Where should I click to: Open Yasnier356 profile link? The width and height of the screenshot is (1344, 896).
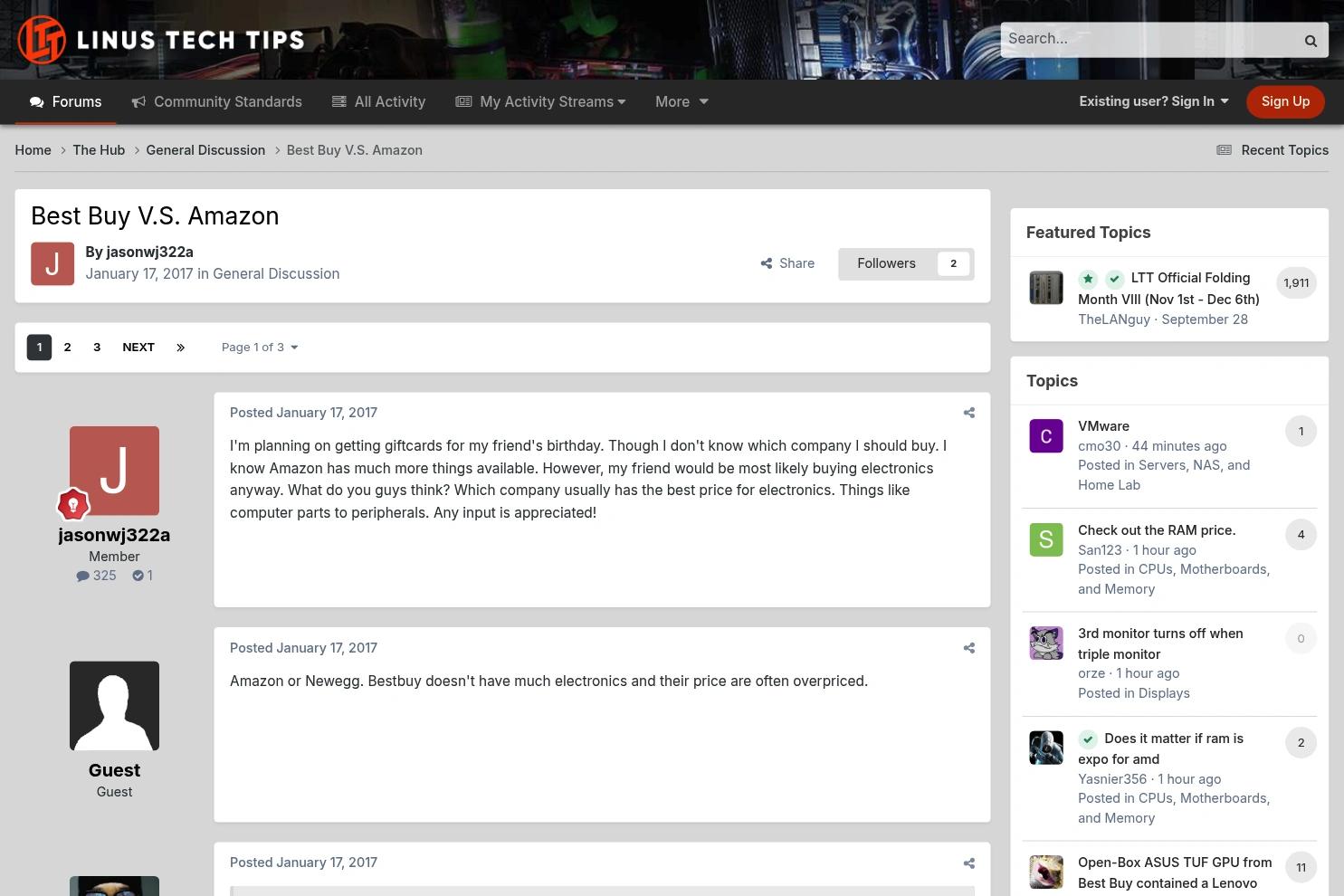1112,779
